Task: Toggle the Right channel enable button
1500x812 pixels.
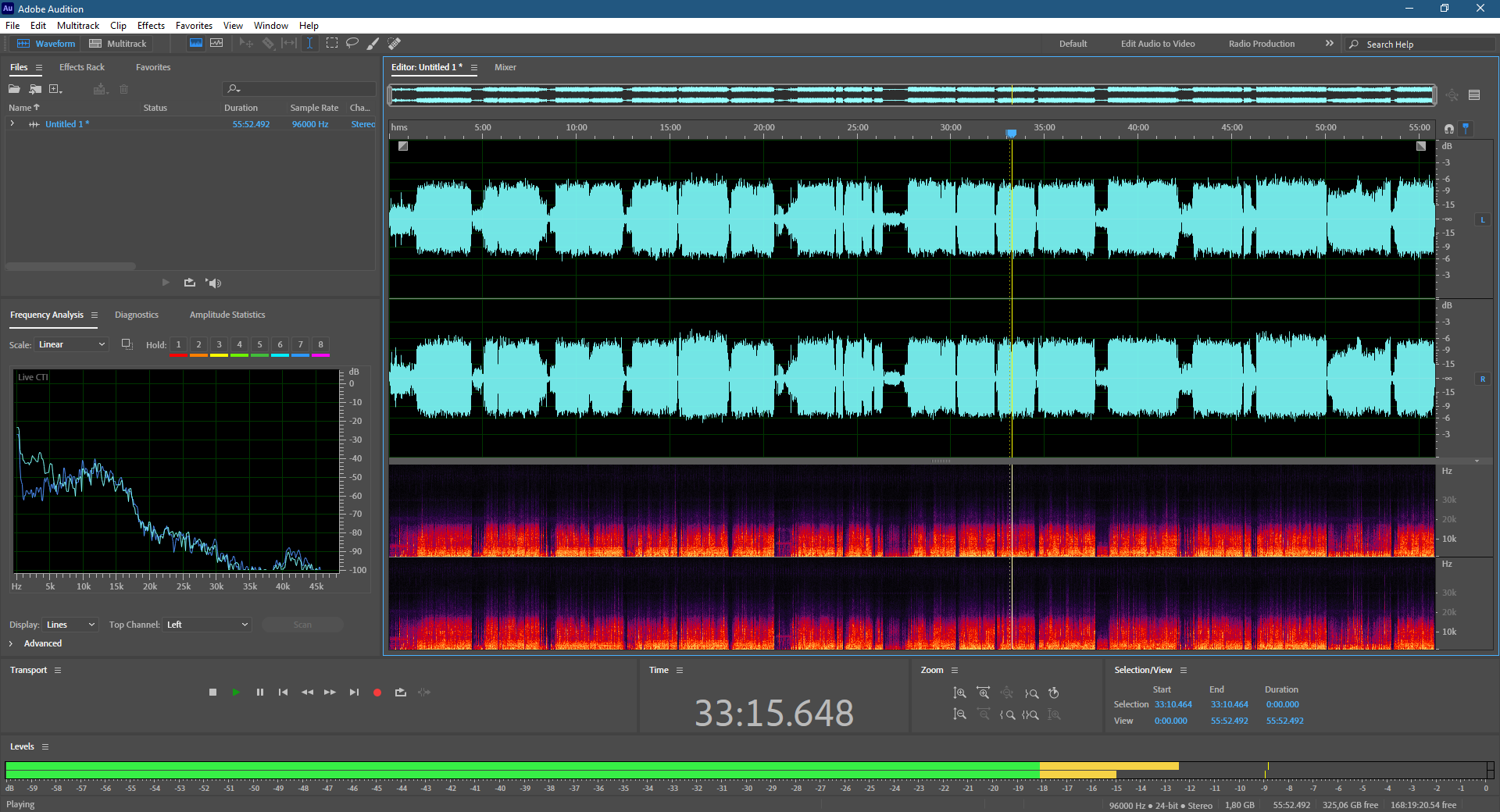Action: click(x=1483, y=379)
